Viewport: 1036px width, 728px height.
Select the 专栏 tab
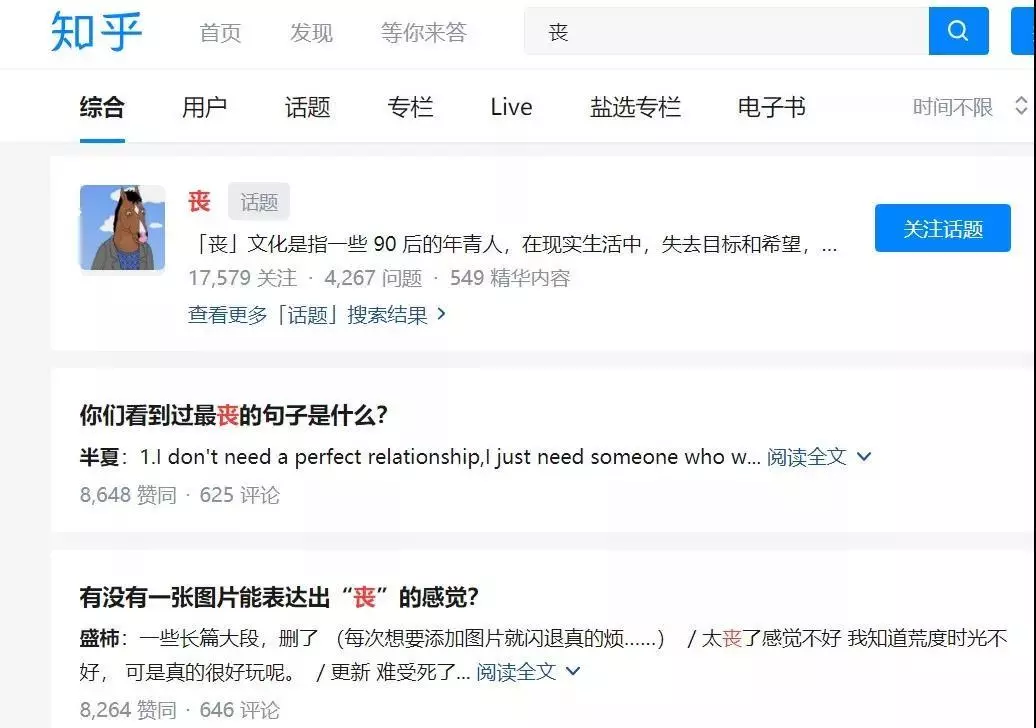point(410,106)
